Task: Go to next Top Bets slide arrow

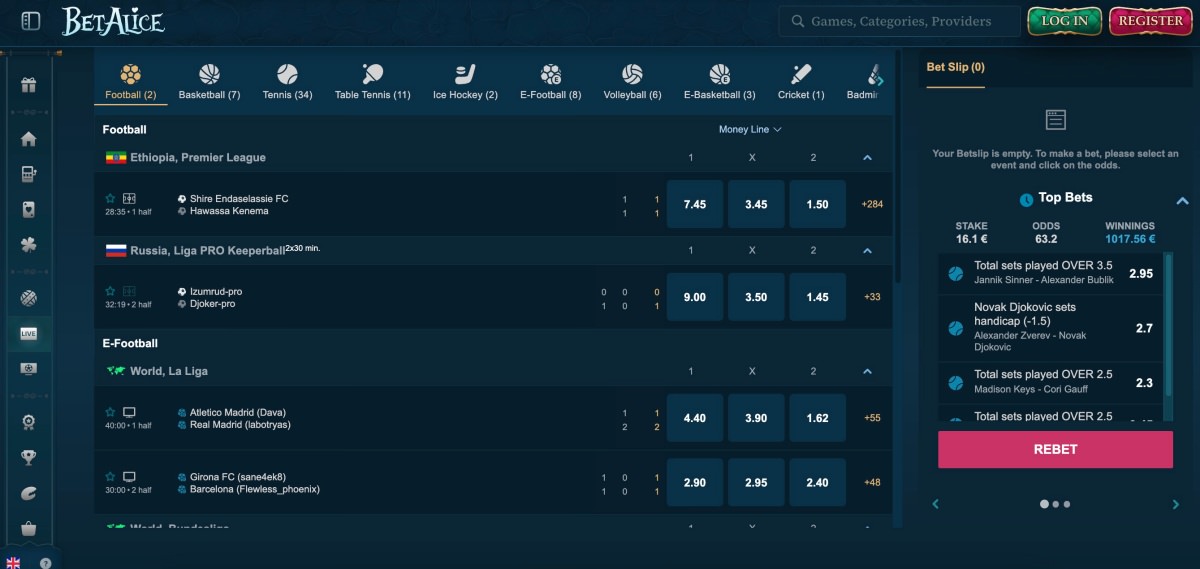Action: click(1176, 505)
